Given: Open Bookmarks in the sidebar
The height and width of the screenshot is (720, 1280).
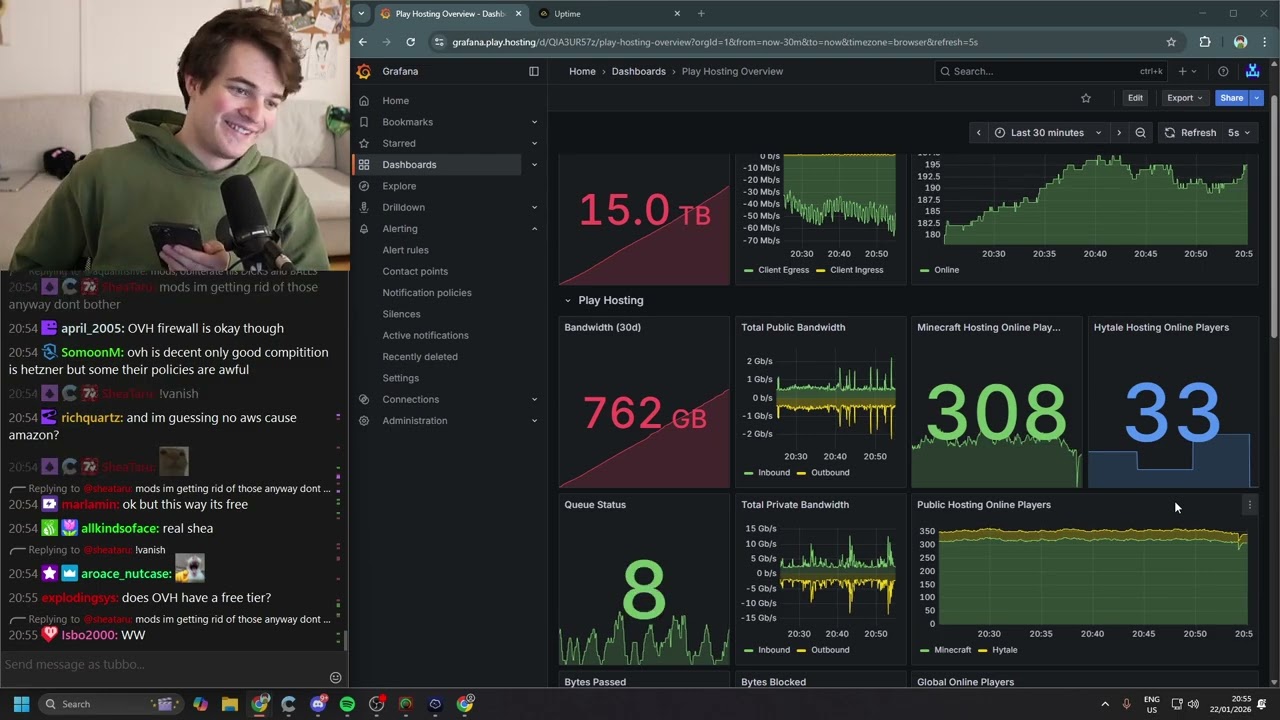Looking at the screenshot, I should pos(407,122).
